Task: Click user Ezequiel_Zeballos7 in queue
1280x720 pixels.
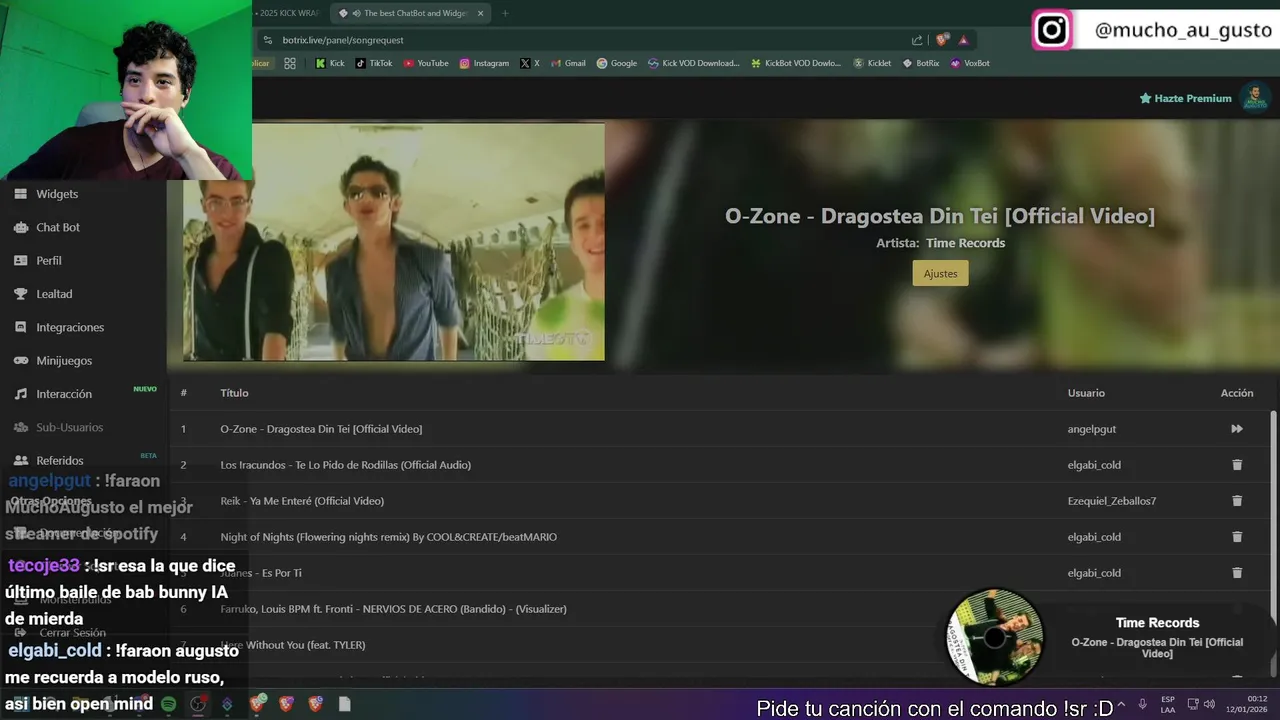Action: (1112, 501)
